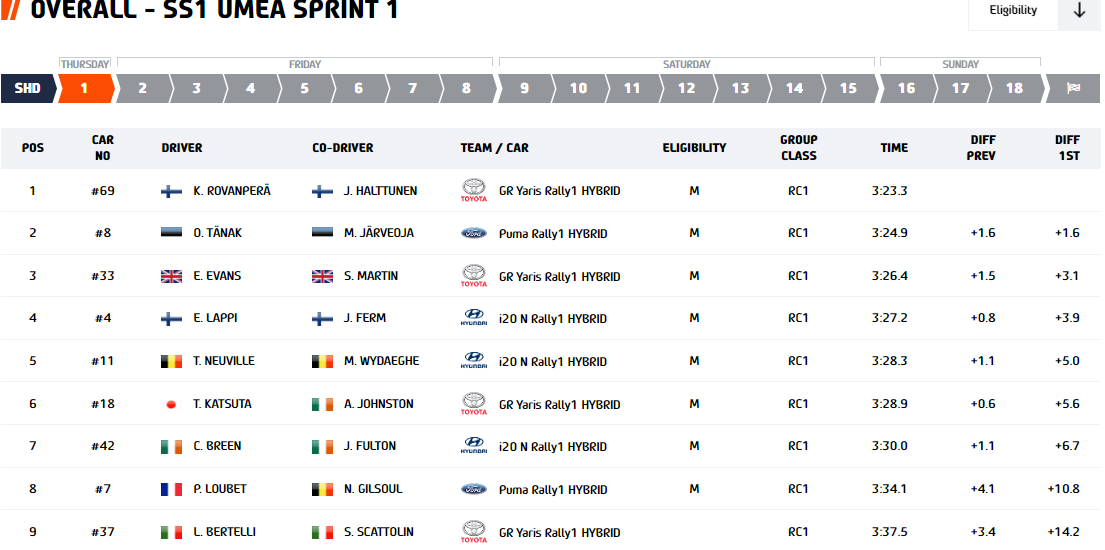Click the Finnish flag beside K. Rovanperä
Image resolution: width=1105 pixels, height=550 pixels.
(171, 191)
